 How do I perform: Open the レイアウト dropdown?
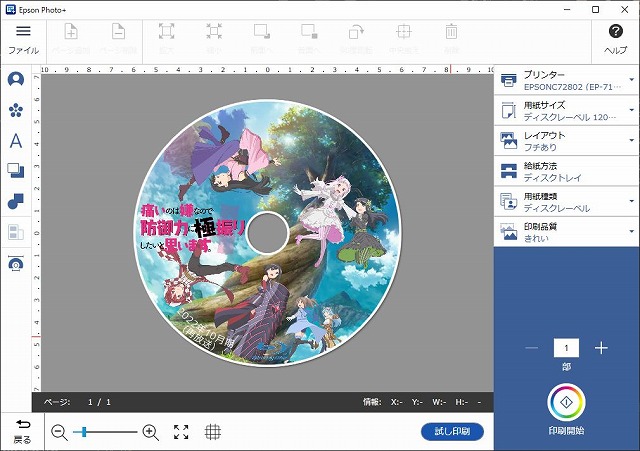point(567,141)
